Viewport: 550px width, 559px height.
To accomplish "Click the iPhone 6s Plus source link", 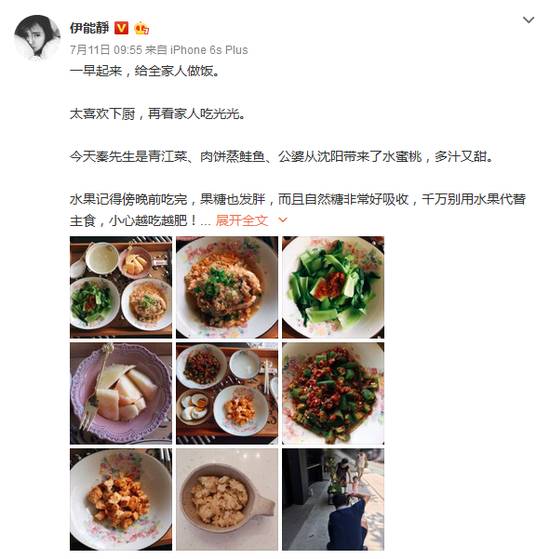I will click(209, 50).
